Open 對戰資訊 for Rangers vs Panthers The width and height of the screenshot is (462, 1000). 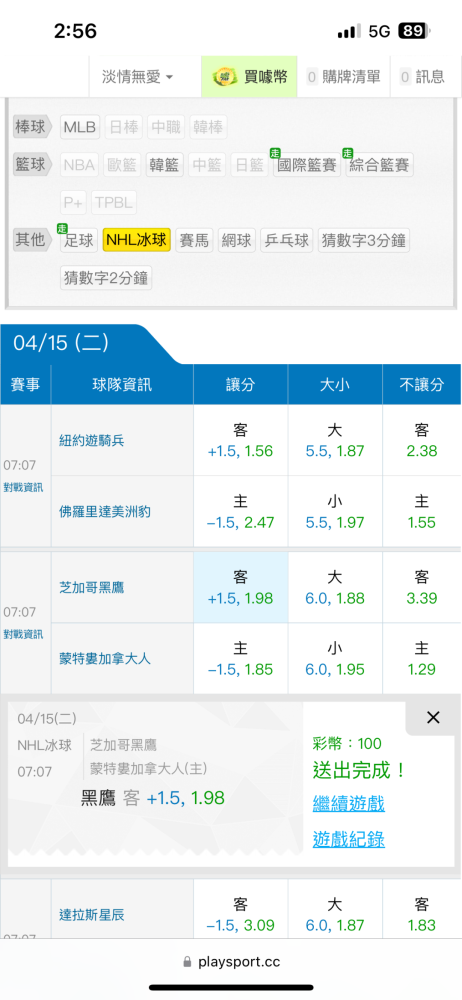click(24, 487)
